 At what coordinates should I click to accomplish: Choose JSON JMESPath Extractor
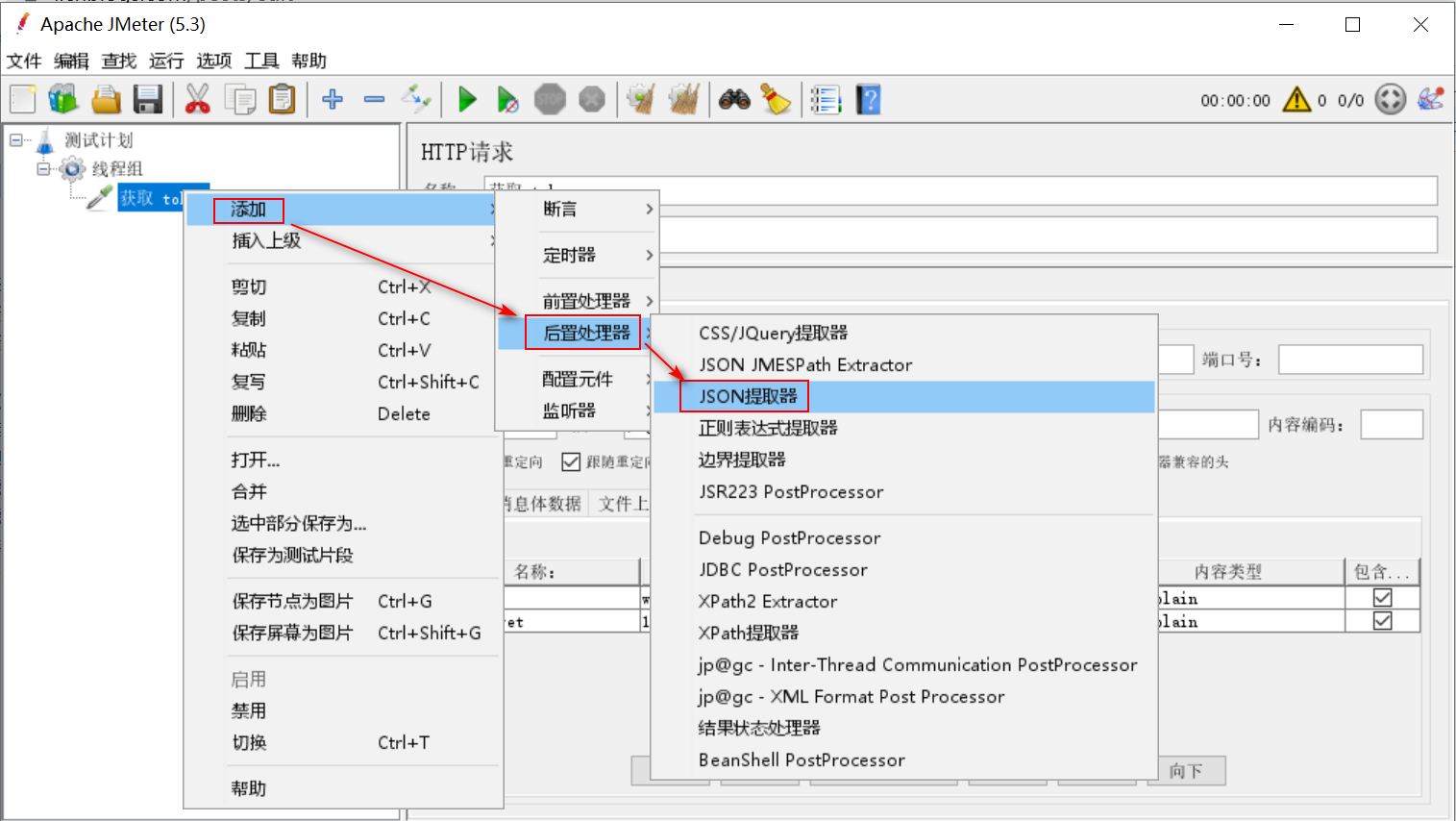pyautogui.click(x=903, y=364)
